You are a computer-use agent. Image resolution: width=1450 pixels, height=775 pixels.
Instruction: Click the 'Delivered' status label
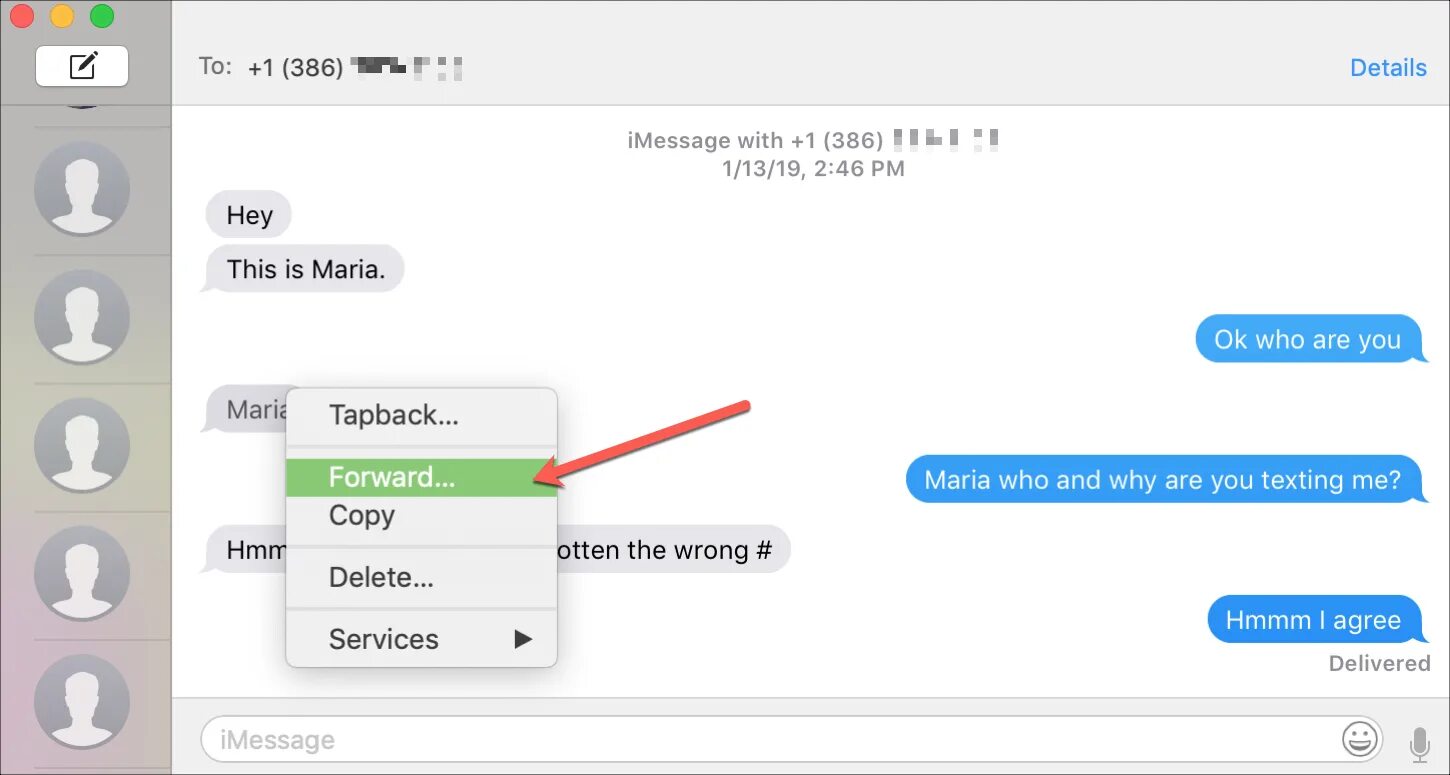click(1379, 663)
